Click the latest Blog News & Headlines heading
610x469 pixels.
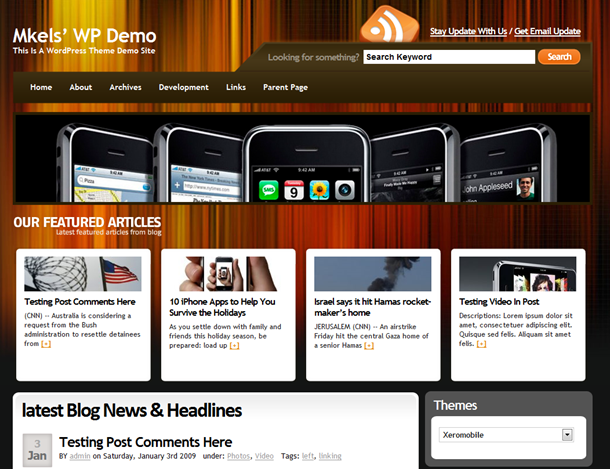pos(132,411)
